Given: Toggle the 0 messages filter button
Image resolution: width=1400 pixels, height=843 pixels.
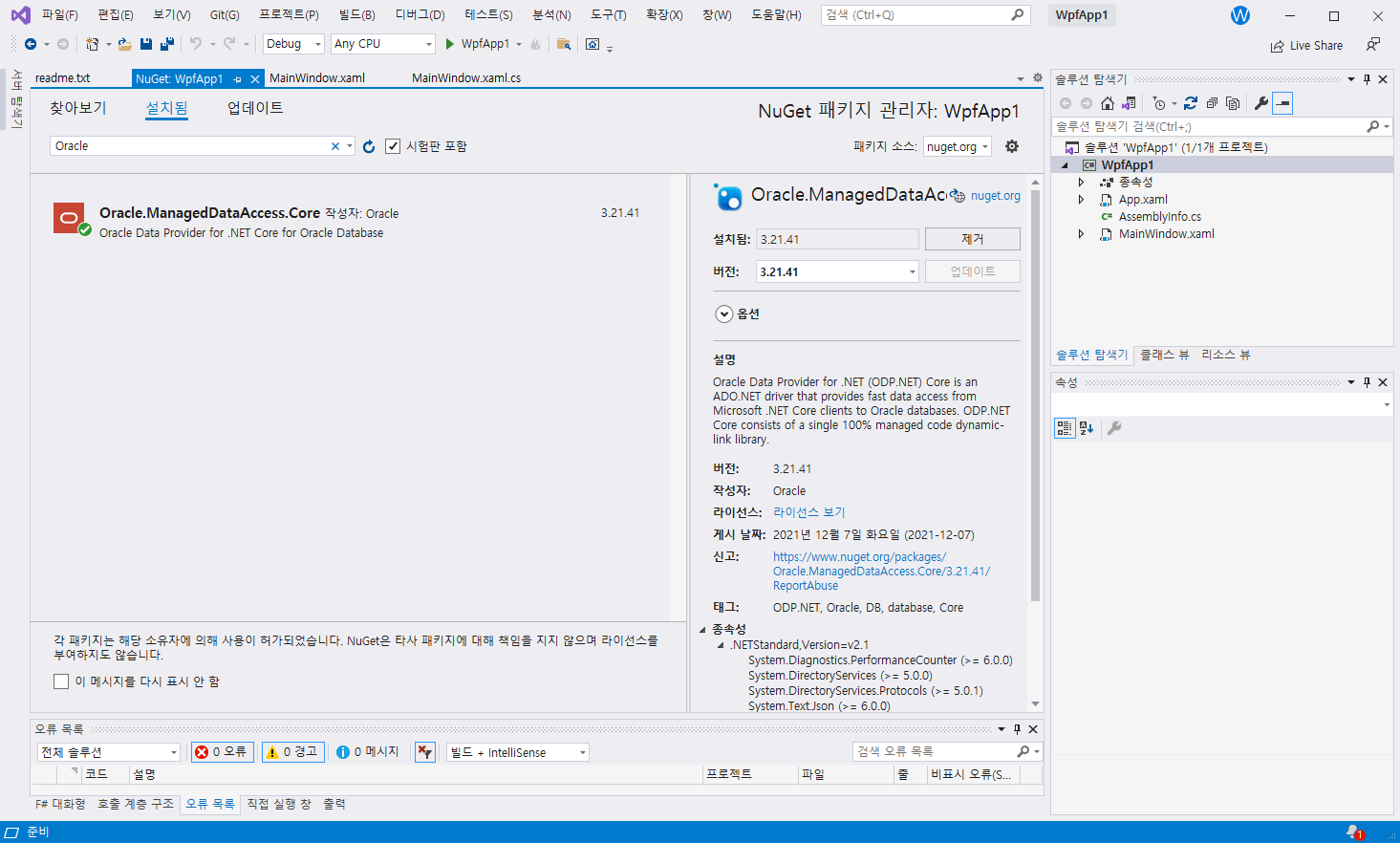Looking at the screenshot, I should pos(369,752).
